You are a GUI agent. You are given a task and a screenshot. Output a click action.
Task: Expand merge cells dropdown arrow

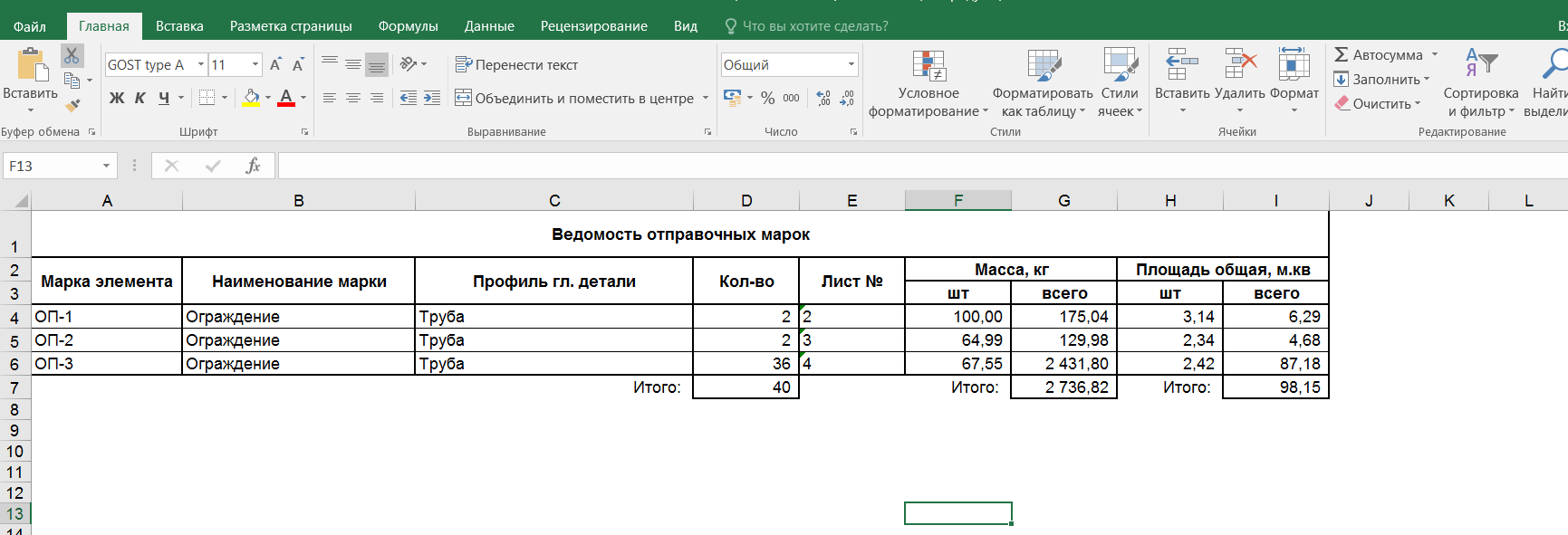[x=706, y=98]
